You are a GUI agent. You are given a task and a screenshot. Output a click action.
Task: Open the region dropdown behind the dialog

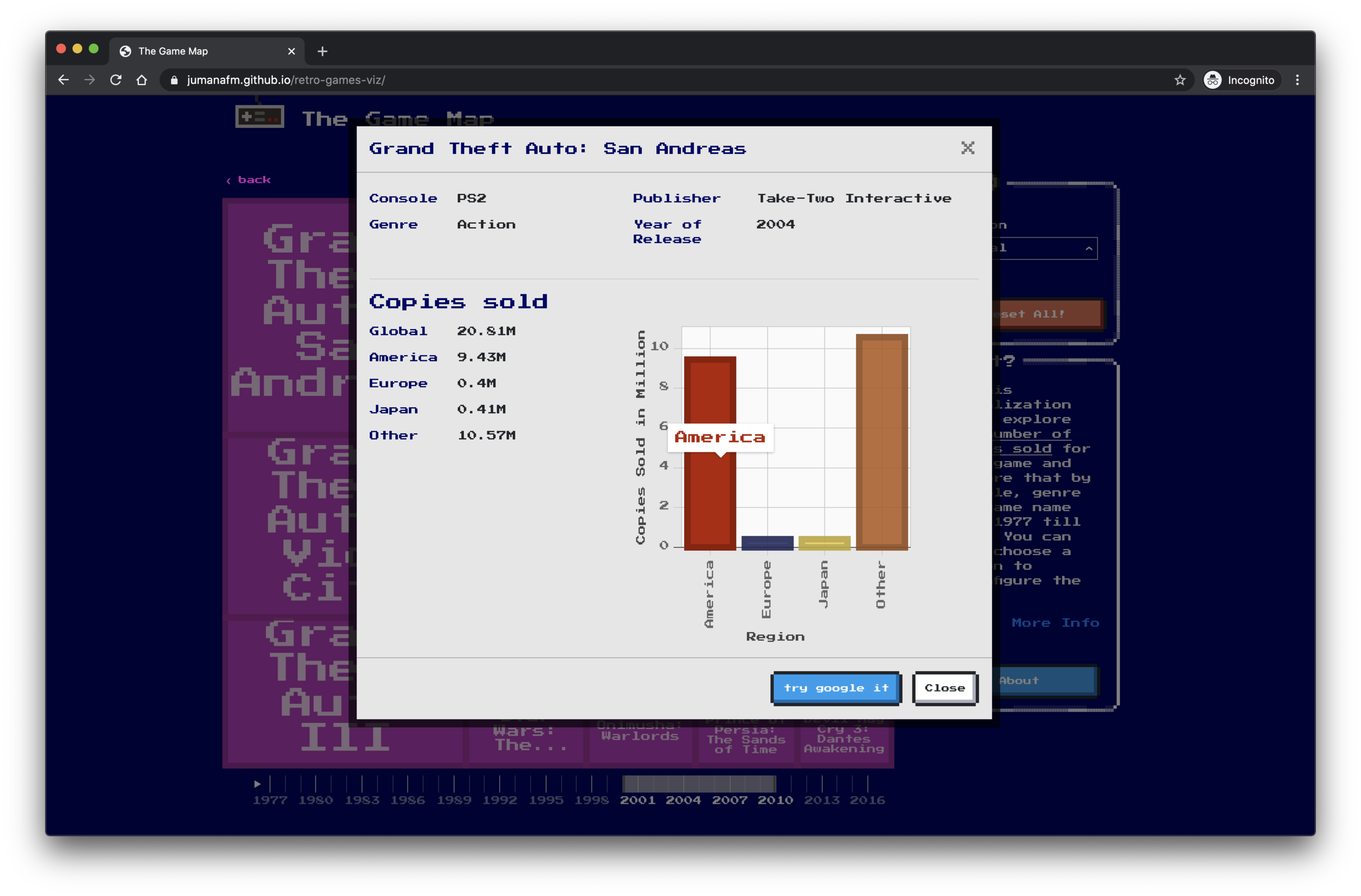coord(1045,248)
